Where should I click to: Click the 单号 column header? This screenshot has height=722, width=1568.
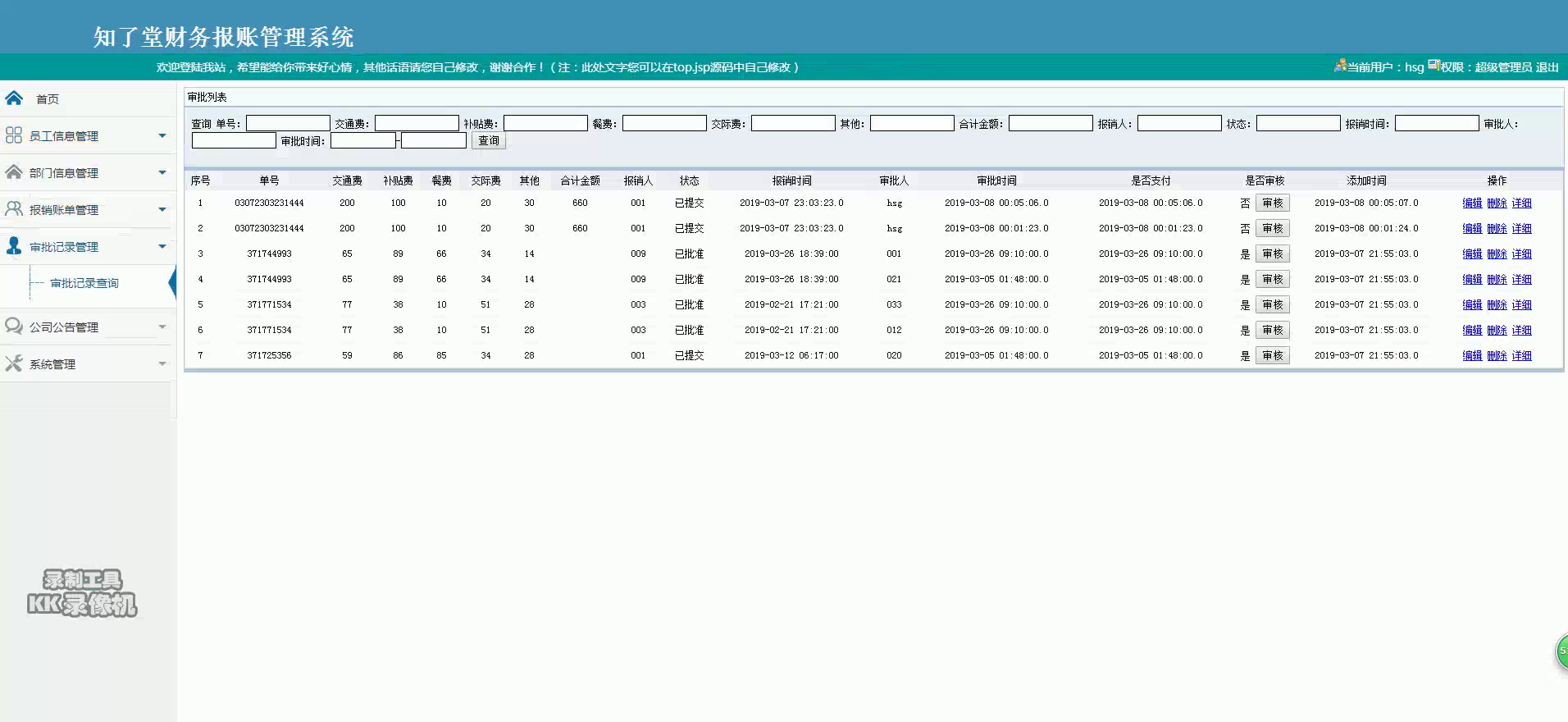coord(269,180)
